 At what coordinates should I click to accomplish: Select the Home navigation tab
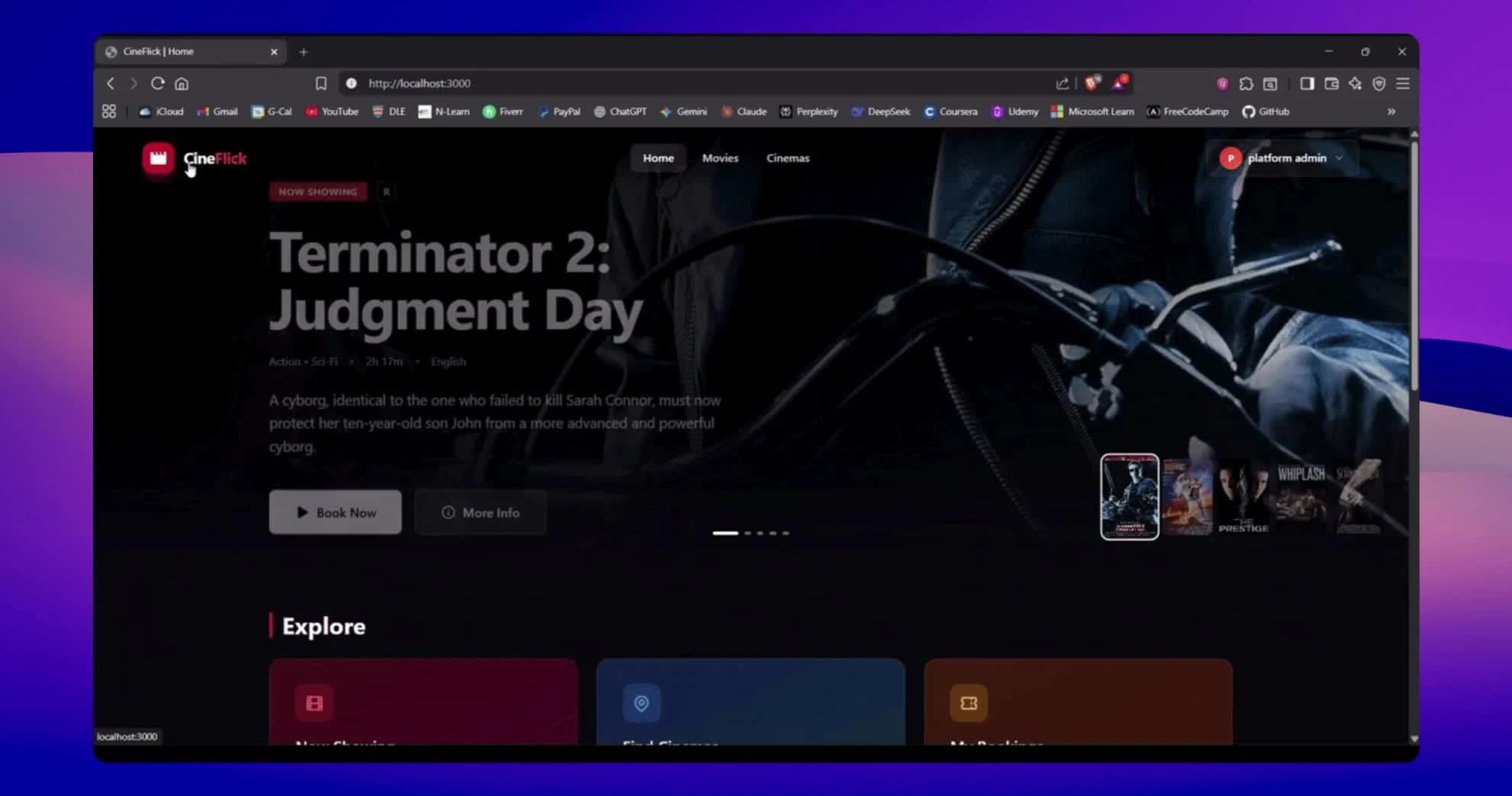tap(658, 158)
